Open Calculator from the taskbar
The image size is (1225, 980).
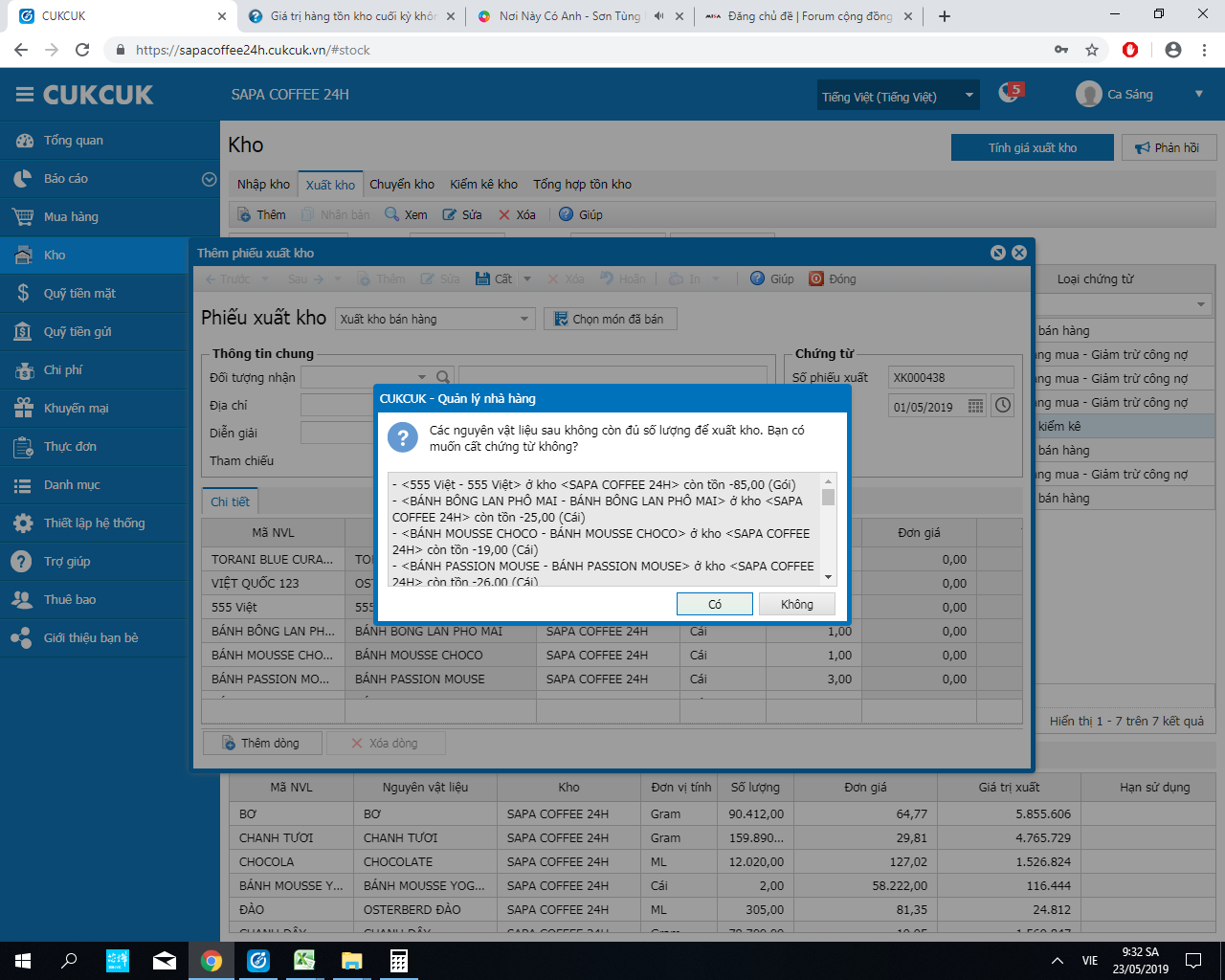[399, 960]
